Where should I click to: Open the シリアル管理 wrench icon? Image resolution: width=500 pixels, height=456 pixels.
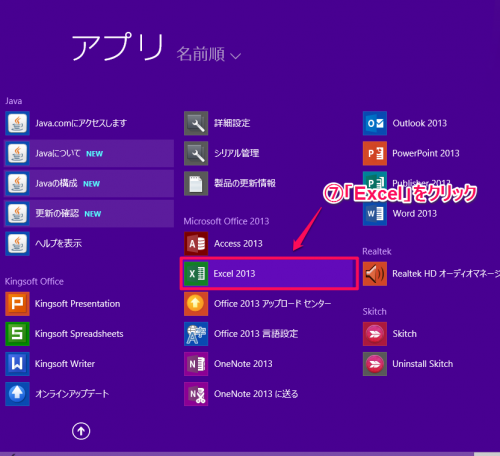(196, 153)
